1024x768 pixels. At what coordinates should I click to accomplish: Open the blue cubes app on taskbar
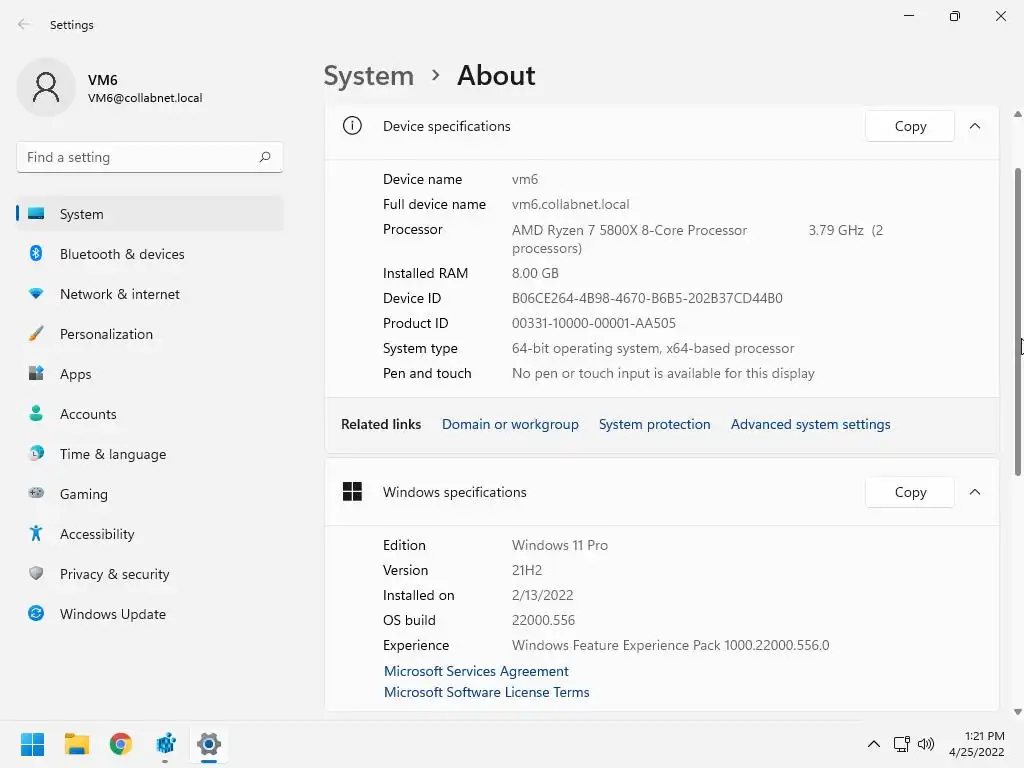pyautogui.click(x=165, y=744)
